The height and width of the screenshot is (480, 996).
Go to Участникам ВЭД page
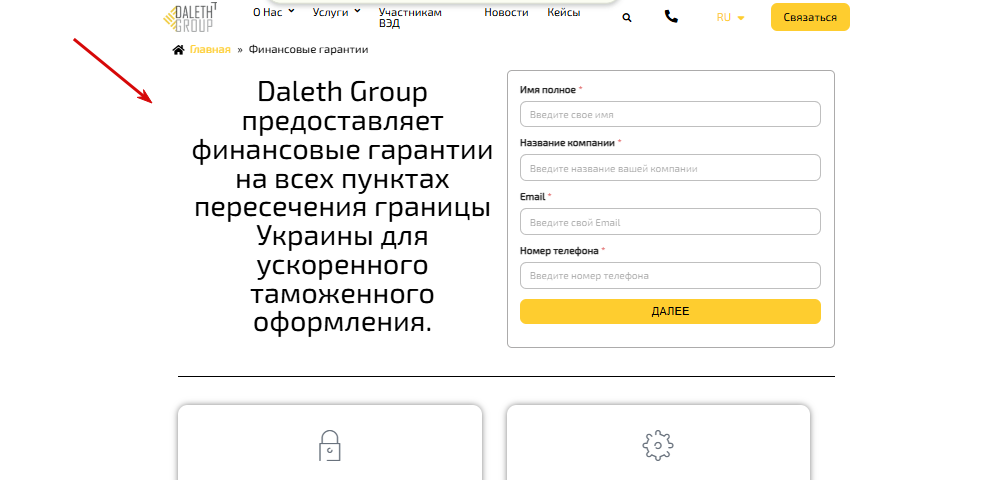tap(410, 18)
